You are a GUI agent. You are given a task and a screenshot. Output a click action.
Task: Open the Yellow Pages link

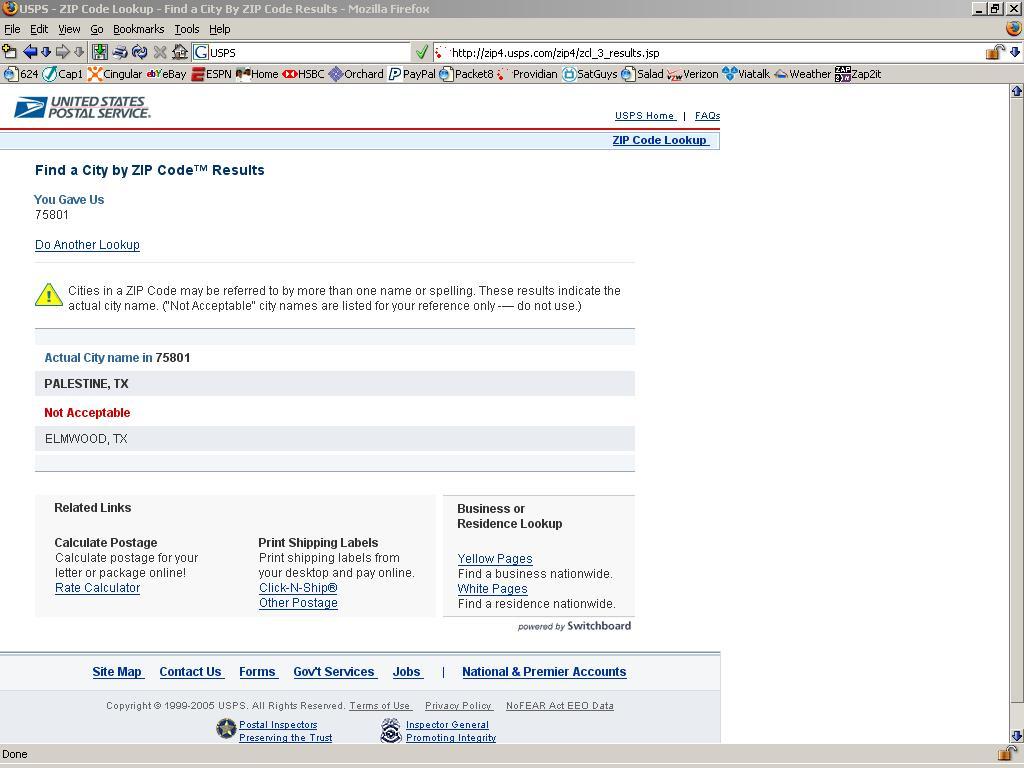(x=495, y=559)
